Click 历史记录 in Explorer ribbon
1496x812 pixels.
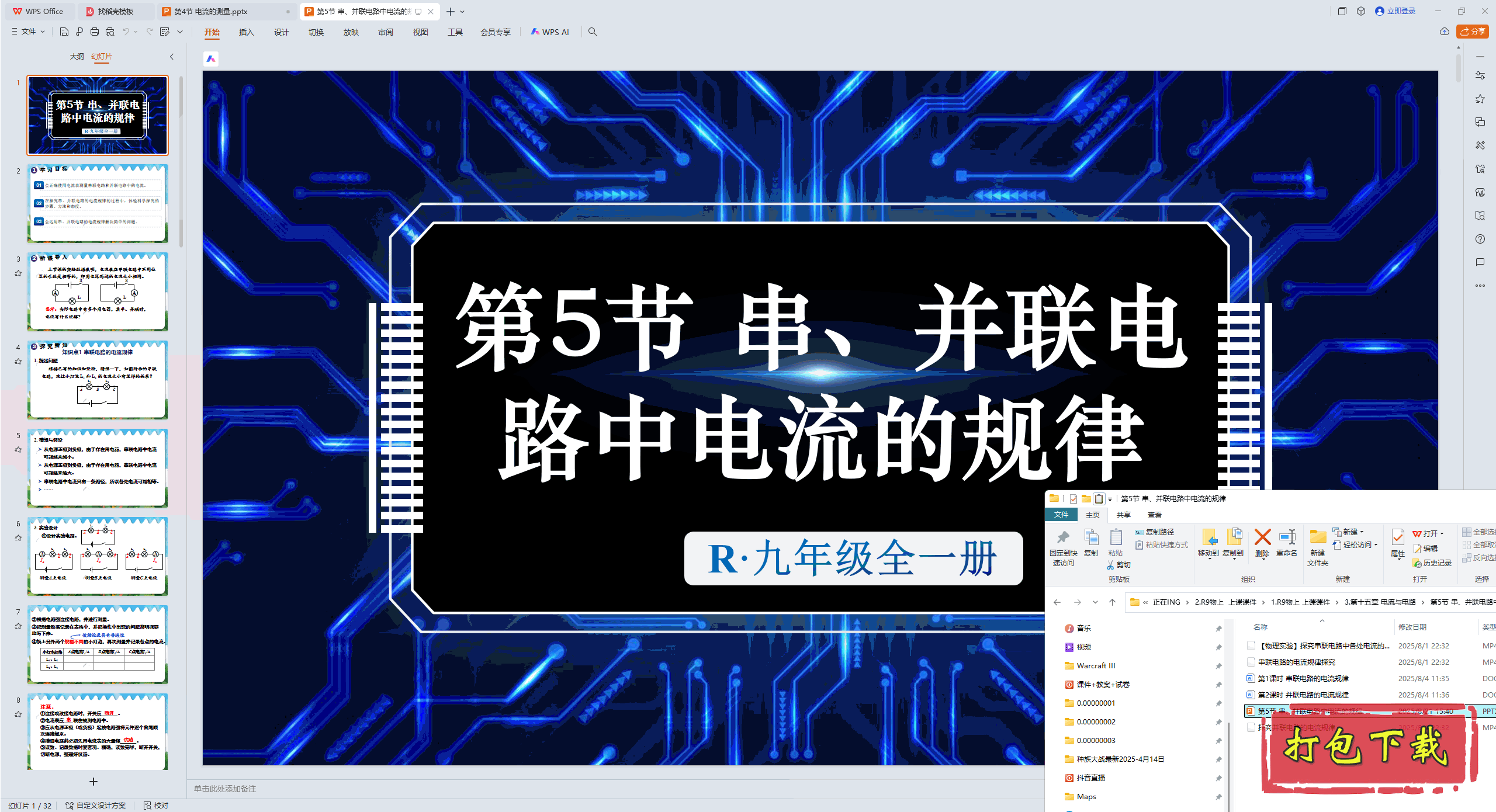(x=1432, y=563)
